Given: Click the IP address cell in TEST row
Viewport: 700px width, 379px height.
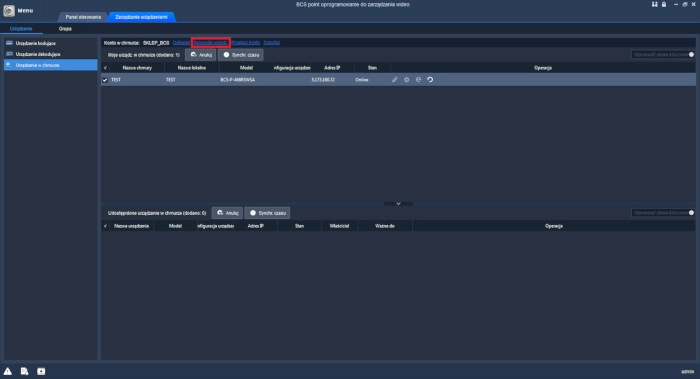Looking at the screenshot, I should pos(323,80).
